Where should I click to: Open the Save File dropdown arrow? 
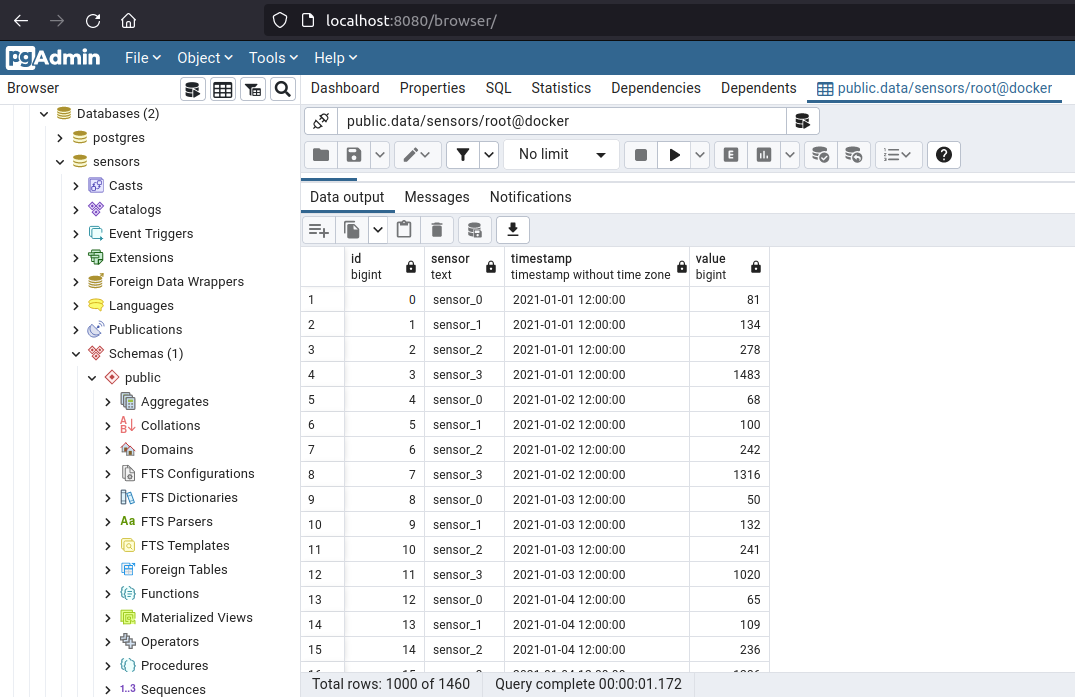pyautogui.click(x=381, y=155)
